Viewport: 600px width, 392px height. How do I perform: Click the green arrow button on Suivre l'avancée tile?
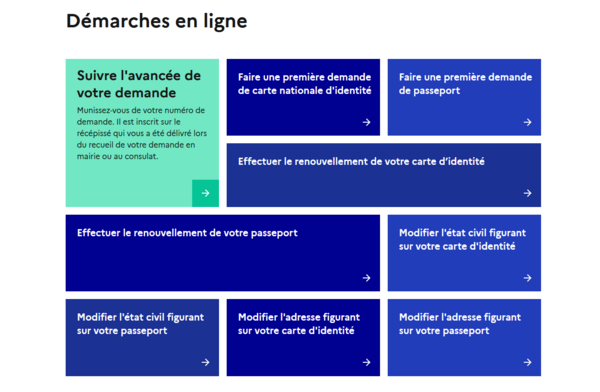tap(205, 193)
